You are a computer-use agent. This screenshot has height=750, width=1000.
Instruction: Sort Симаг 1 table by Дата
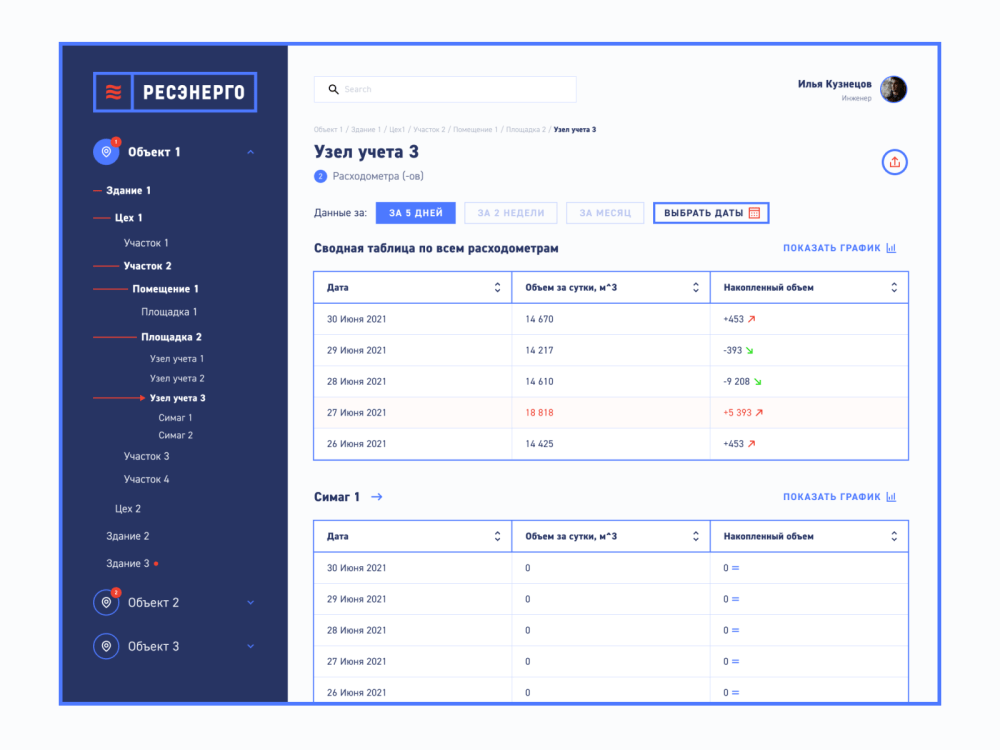497,536
